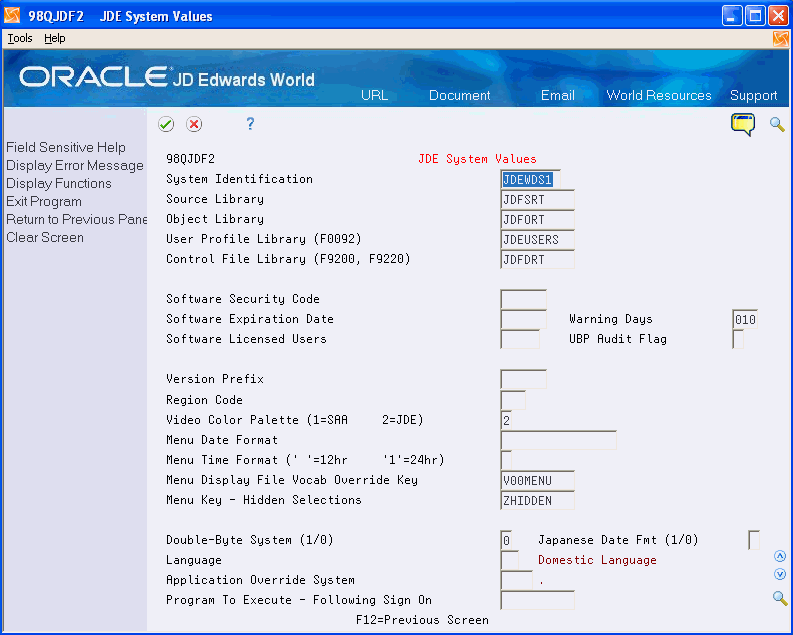The image size is (793, 635).
Task: Select Display Functions in sidebar
Action: 59,183
